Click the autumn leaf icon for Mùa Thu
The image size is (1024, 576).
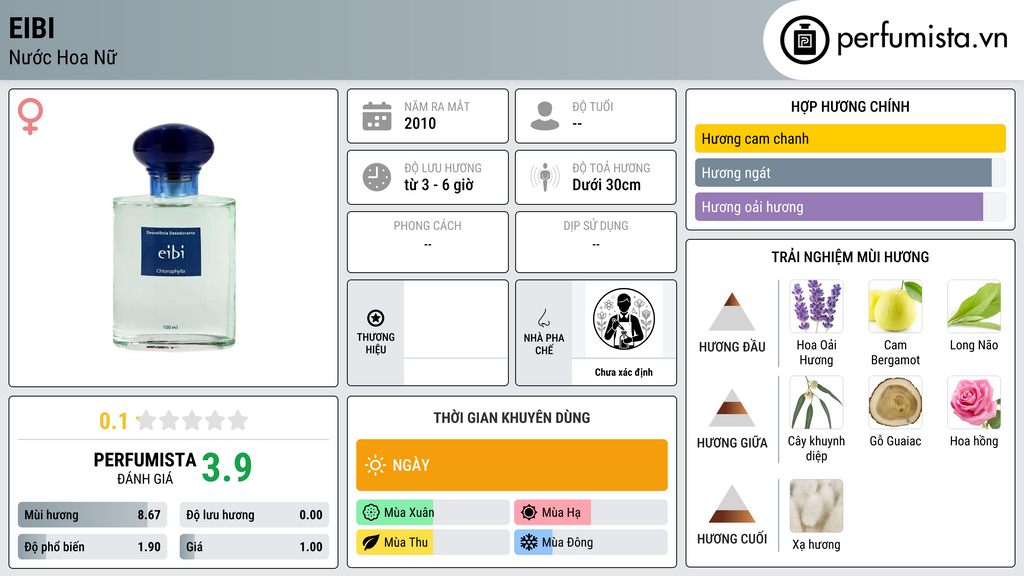(x=371, y=542)
